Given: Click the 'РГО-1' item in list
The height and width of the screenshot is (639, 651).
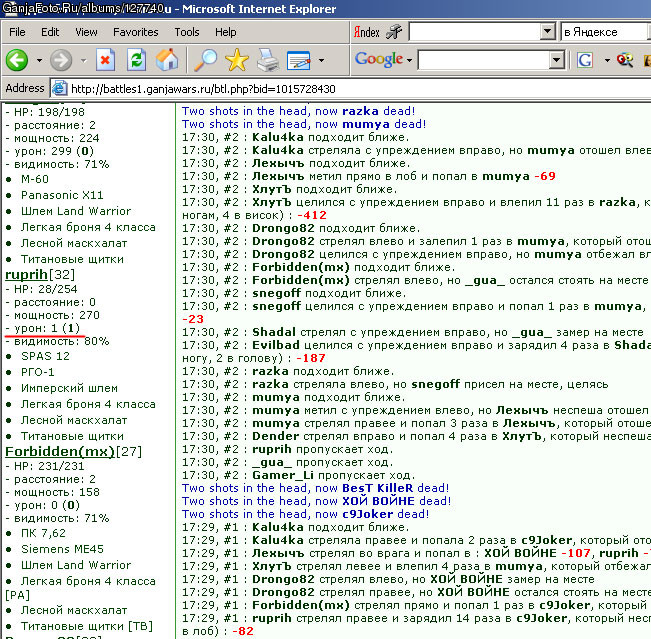Looking at the screenshot, I should [x=37, y=372].
